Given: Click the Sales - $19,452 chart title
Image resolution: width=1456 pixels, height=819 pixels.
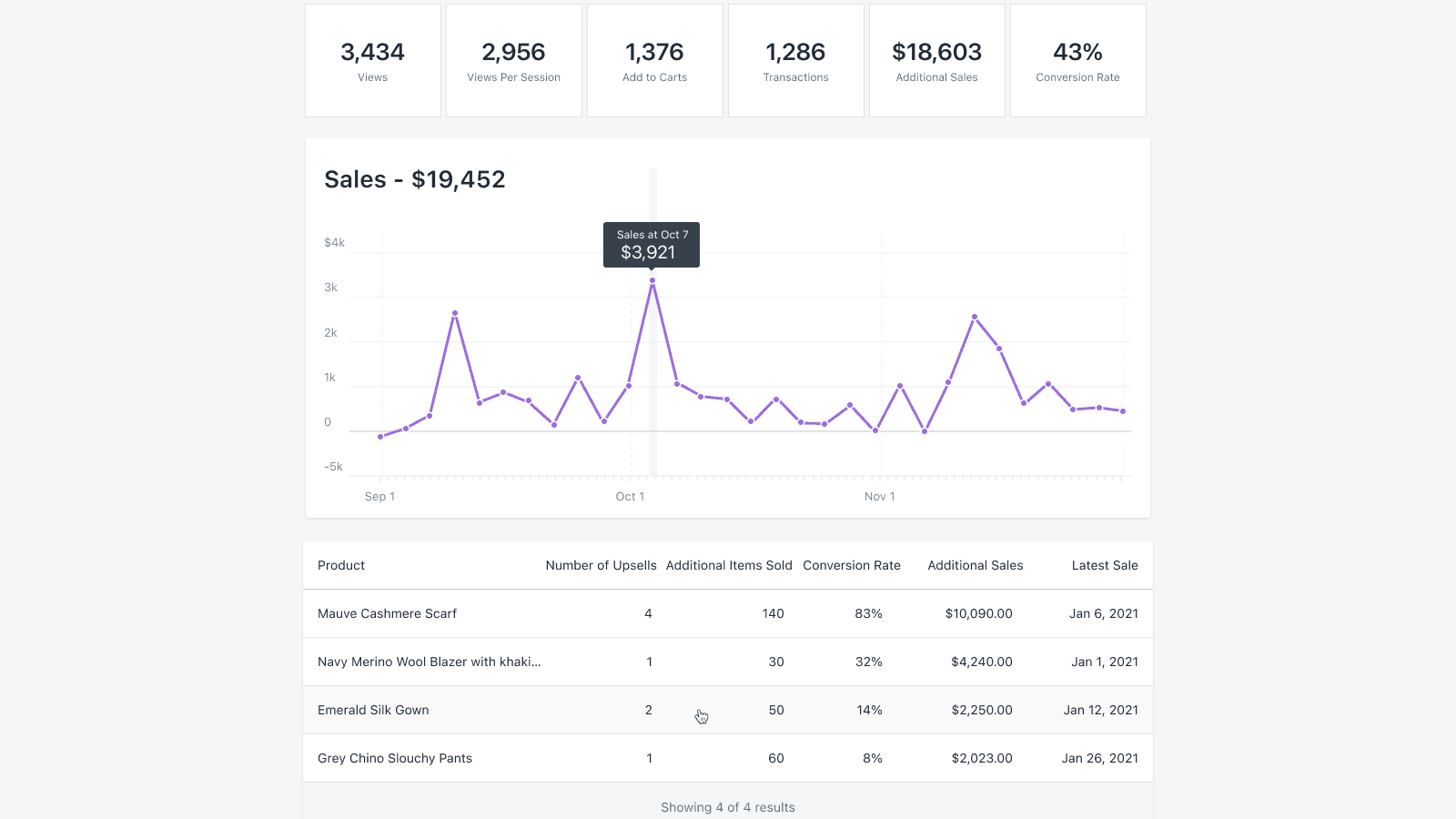Looking at the screenshot, I should pos(414,179).
